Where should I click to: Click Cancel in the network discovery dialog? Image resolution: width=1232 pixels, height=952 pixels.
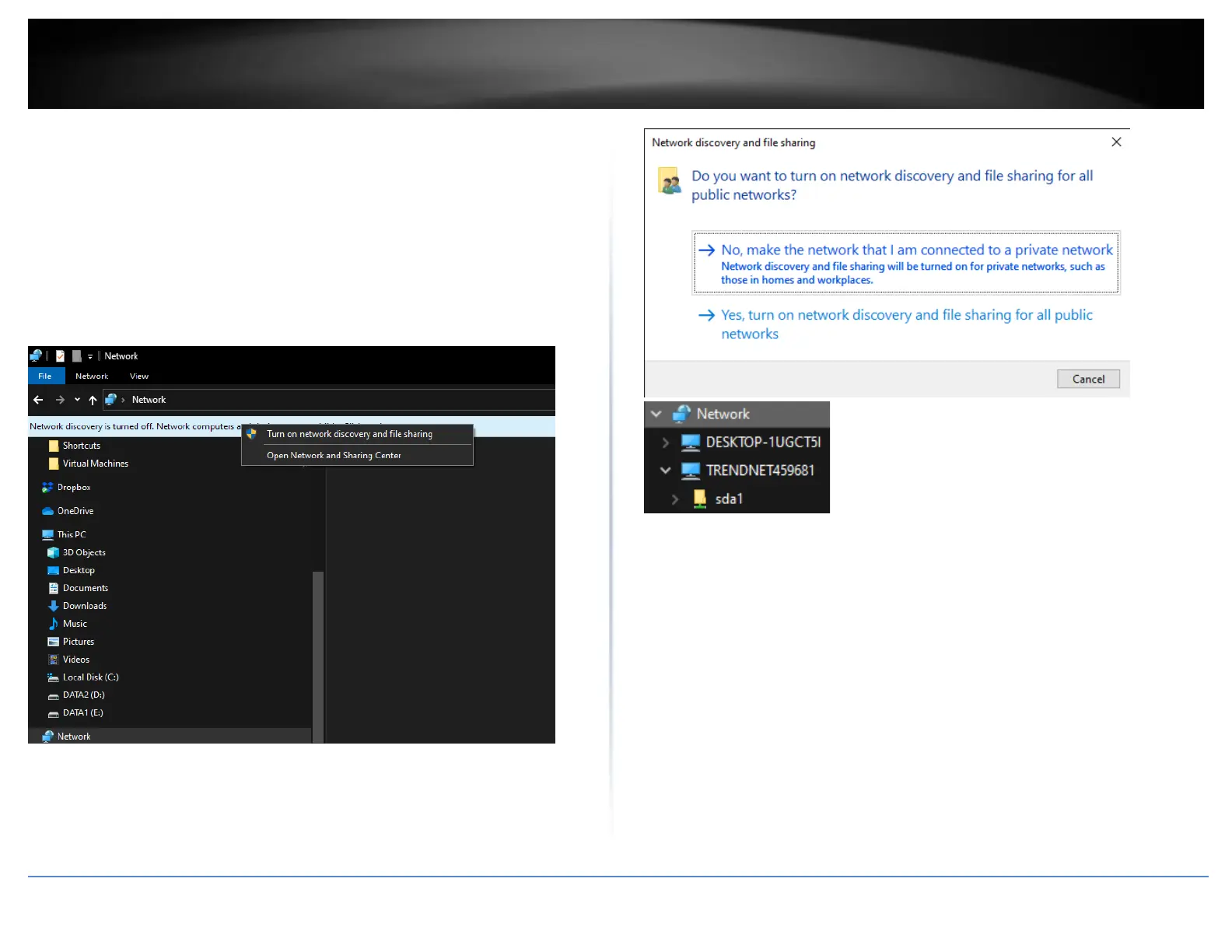1087,380
